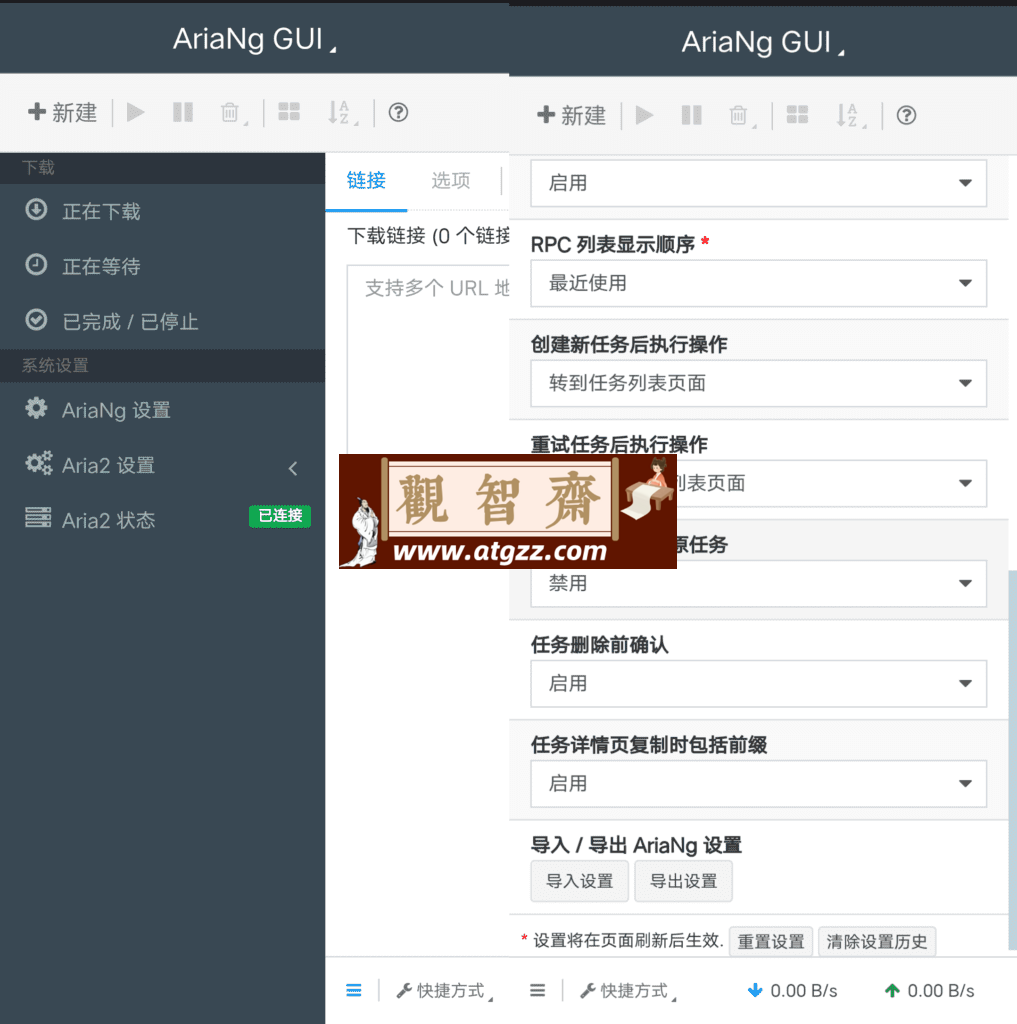Click the upload speed 0.00 B/s indicator
The height and width of the screenshot is (1024, 1017).
pyautogui.click(x=929, y=991)
